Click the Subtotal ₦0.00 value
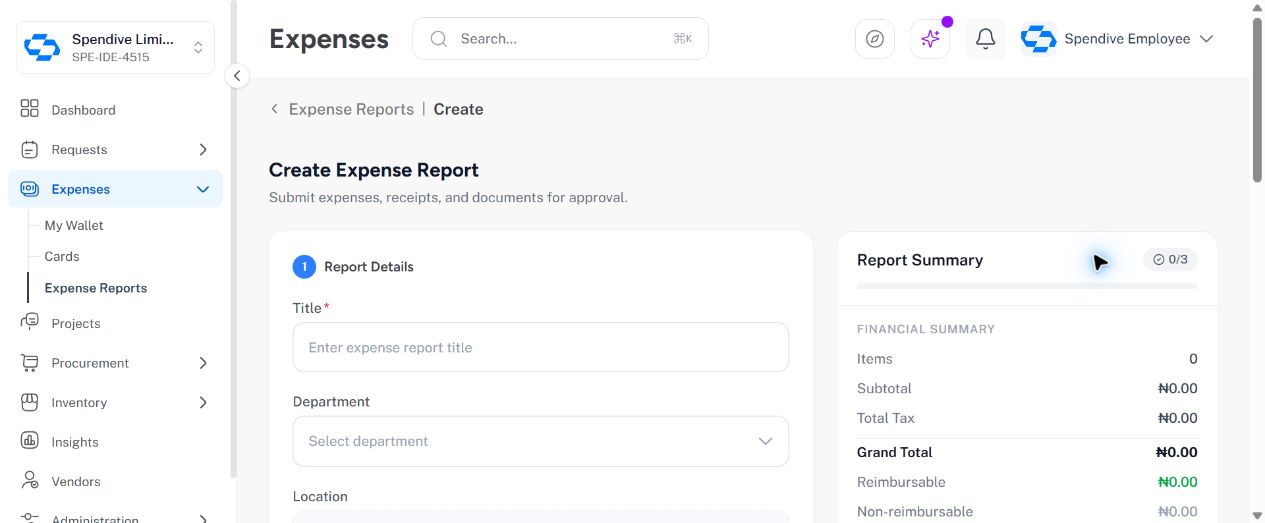The image size is (1265, 523). click(x=1177, y=388)
